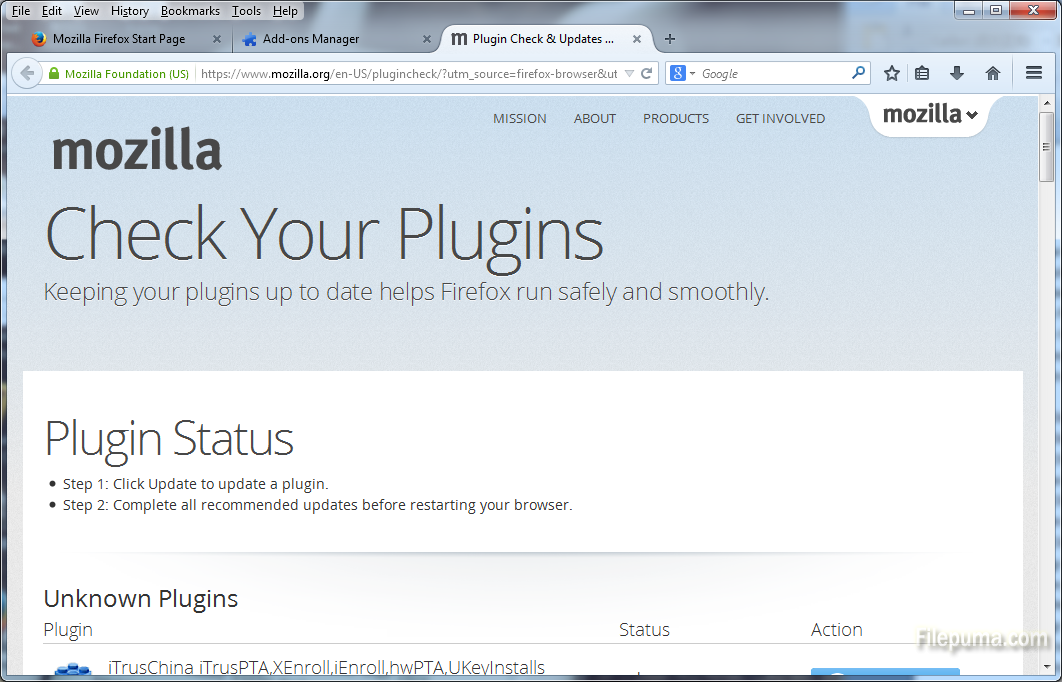Show bookmarks list icon in toolbar
This screenshot has width=1062, height=682.
922,73
